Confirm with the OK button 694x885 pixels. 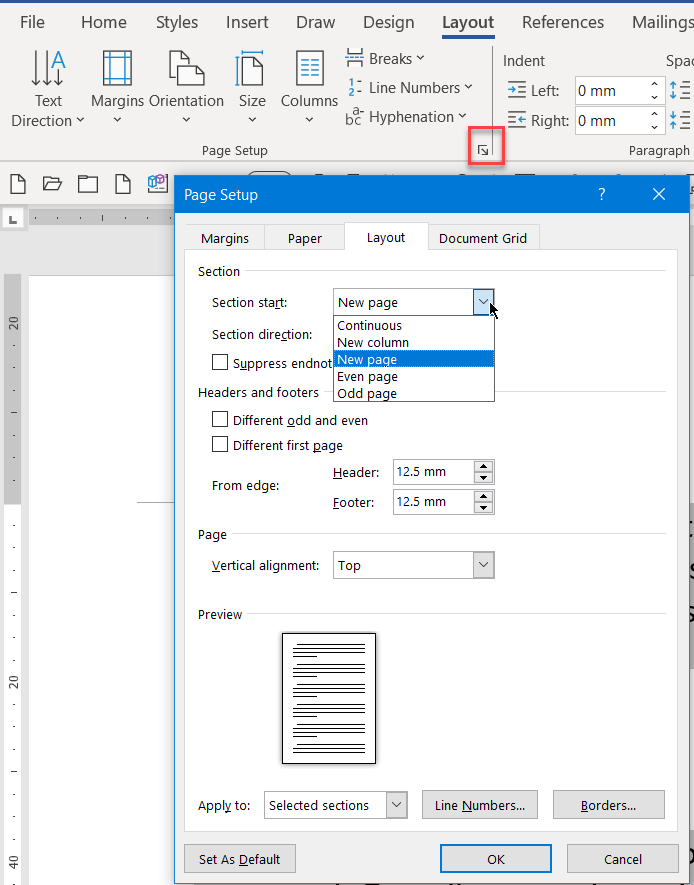[x=495, y=859]
